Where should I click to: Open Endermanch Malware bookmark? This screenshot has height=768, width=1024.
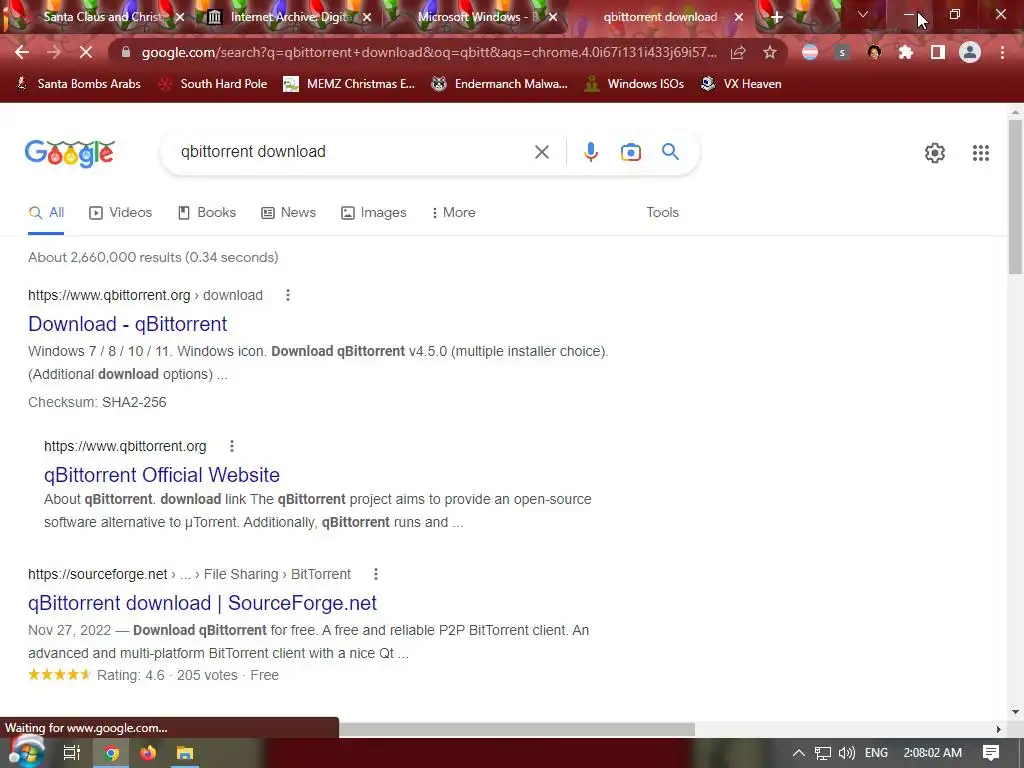[500, 84]
